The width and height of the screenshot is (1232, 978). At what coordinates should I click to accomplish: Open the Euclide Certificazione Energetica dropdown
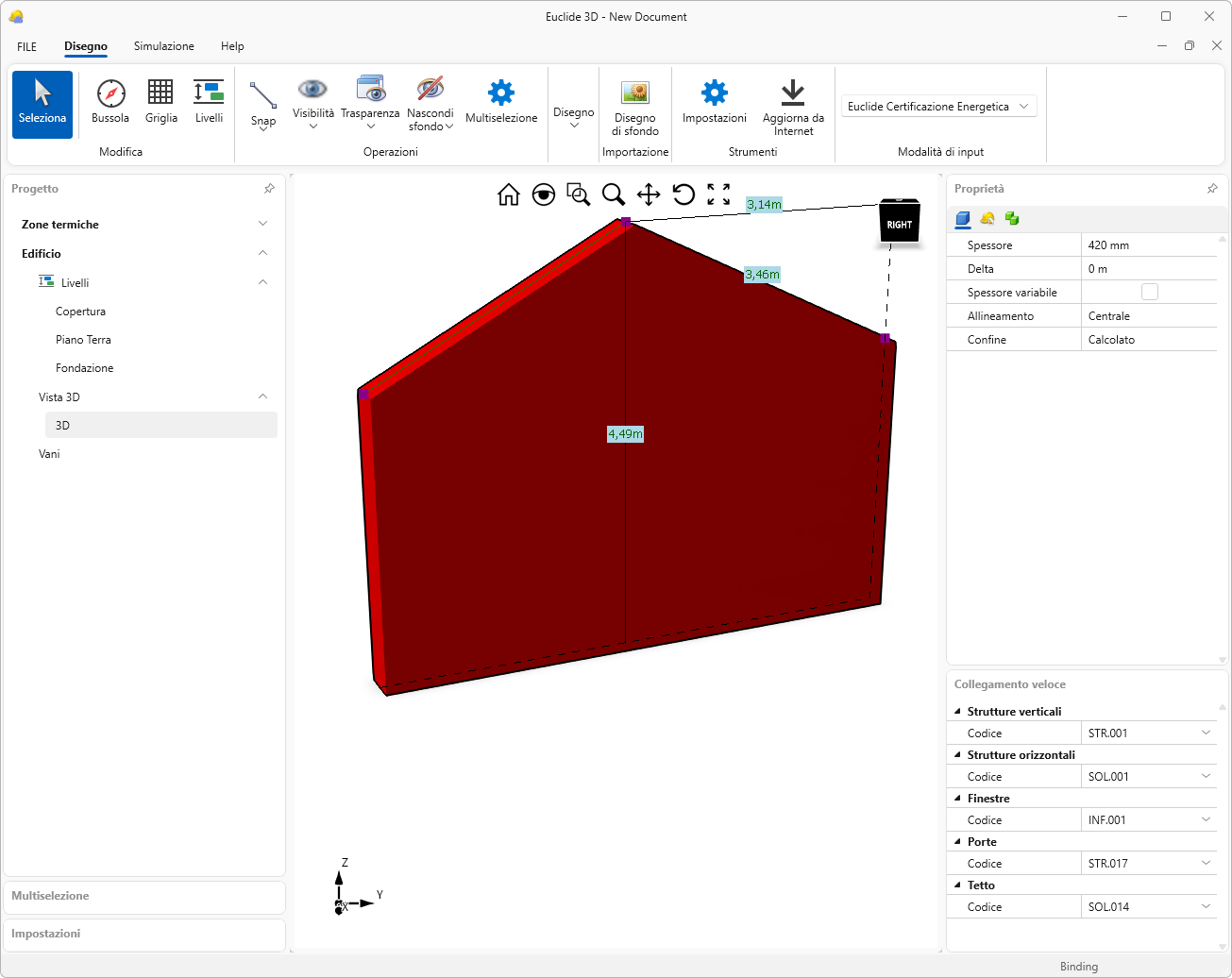pyautogui.click(x=938, y=107)
